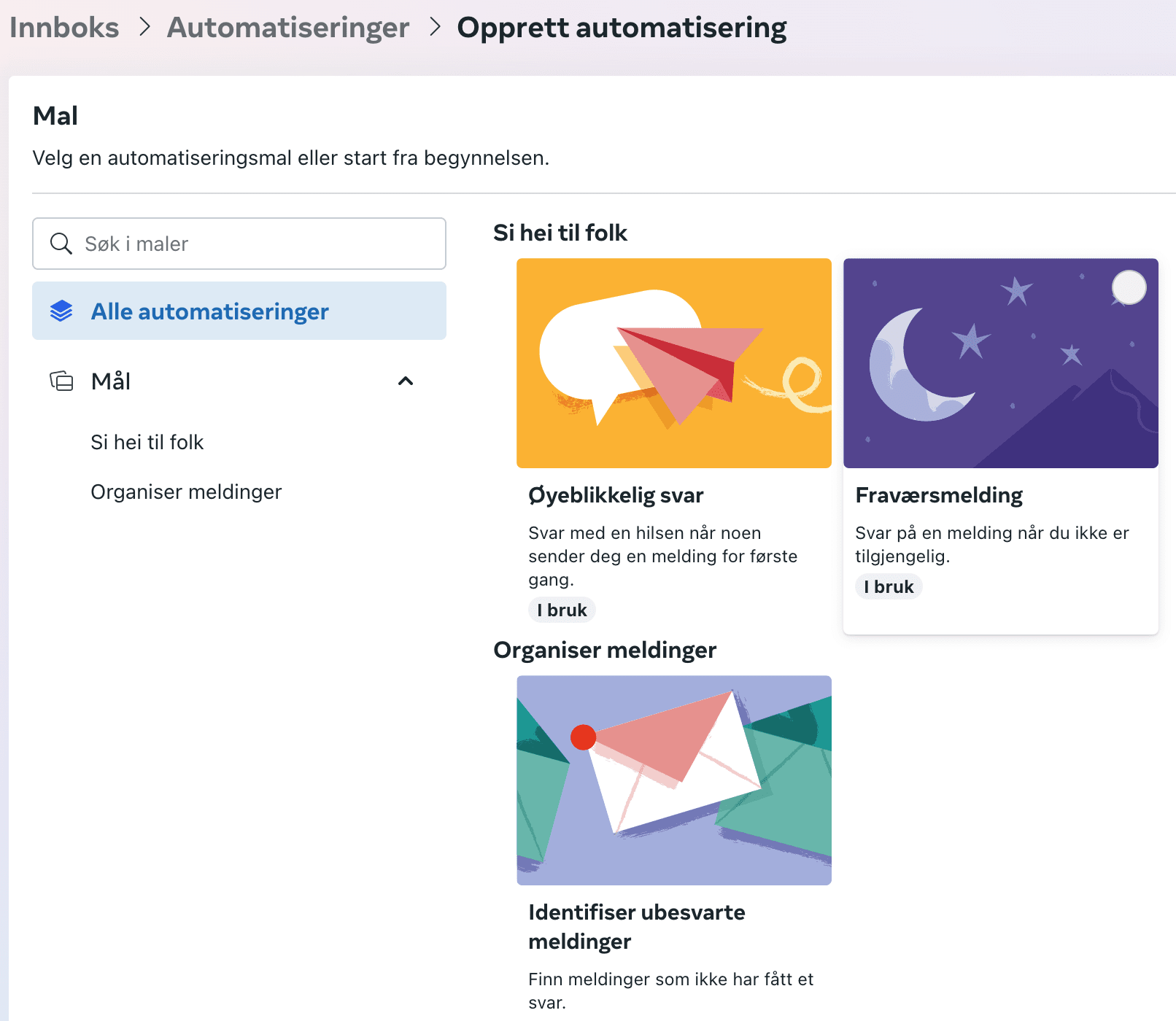The width and height of the screenshot is (1176, 1021).
Task: Open the Automatiseringer breadcrumb
Action: point(288,27)
